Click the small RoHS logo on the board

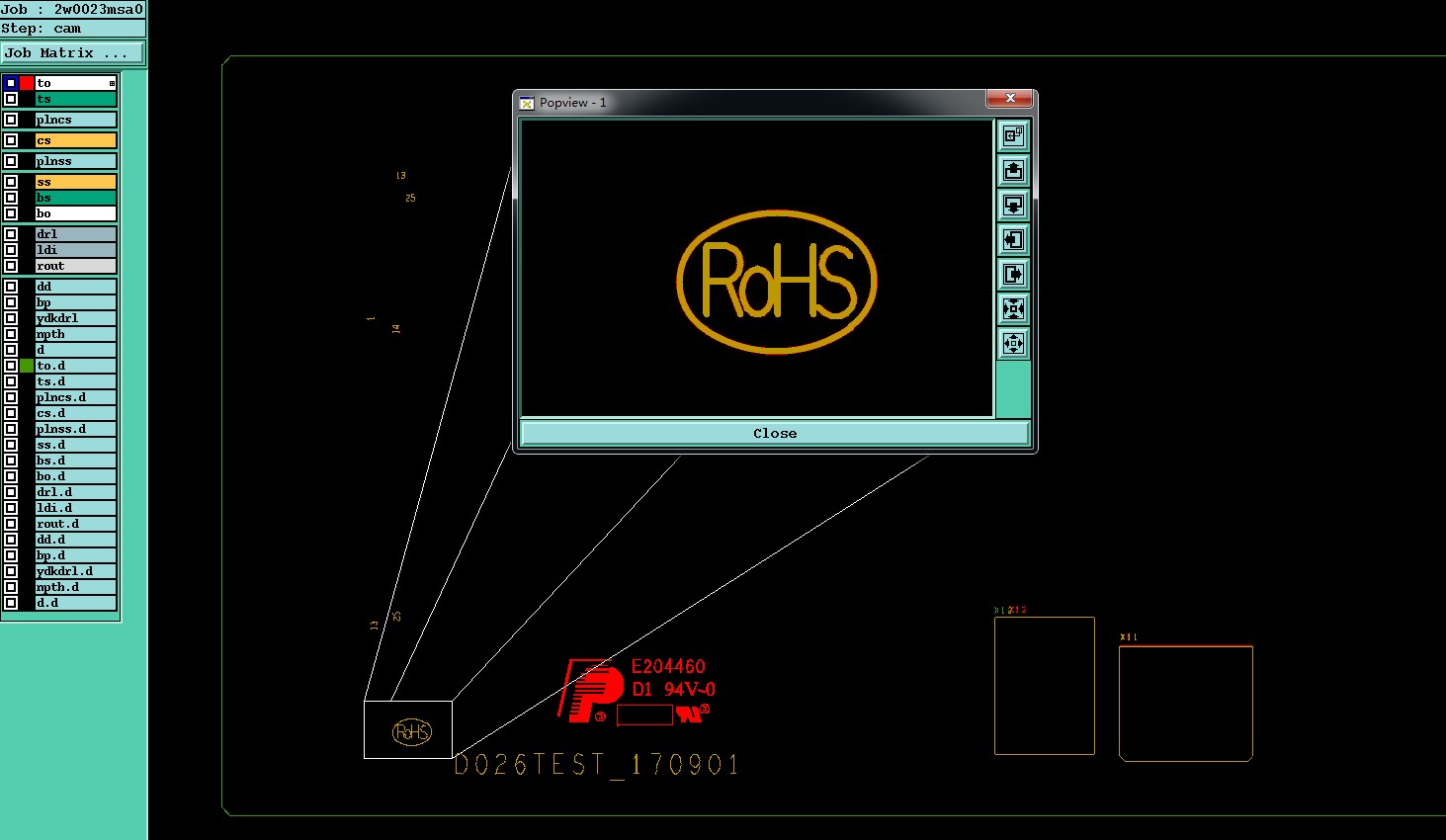tap(412, 732)
